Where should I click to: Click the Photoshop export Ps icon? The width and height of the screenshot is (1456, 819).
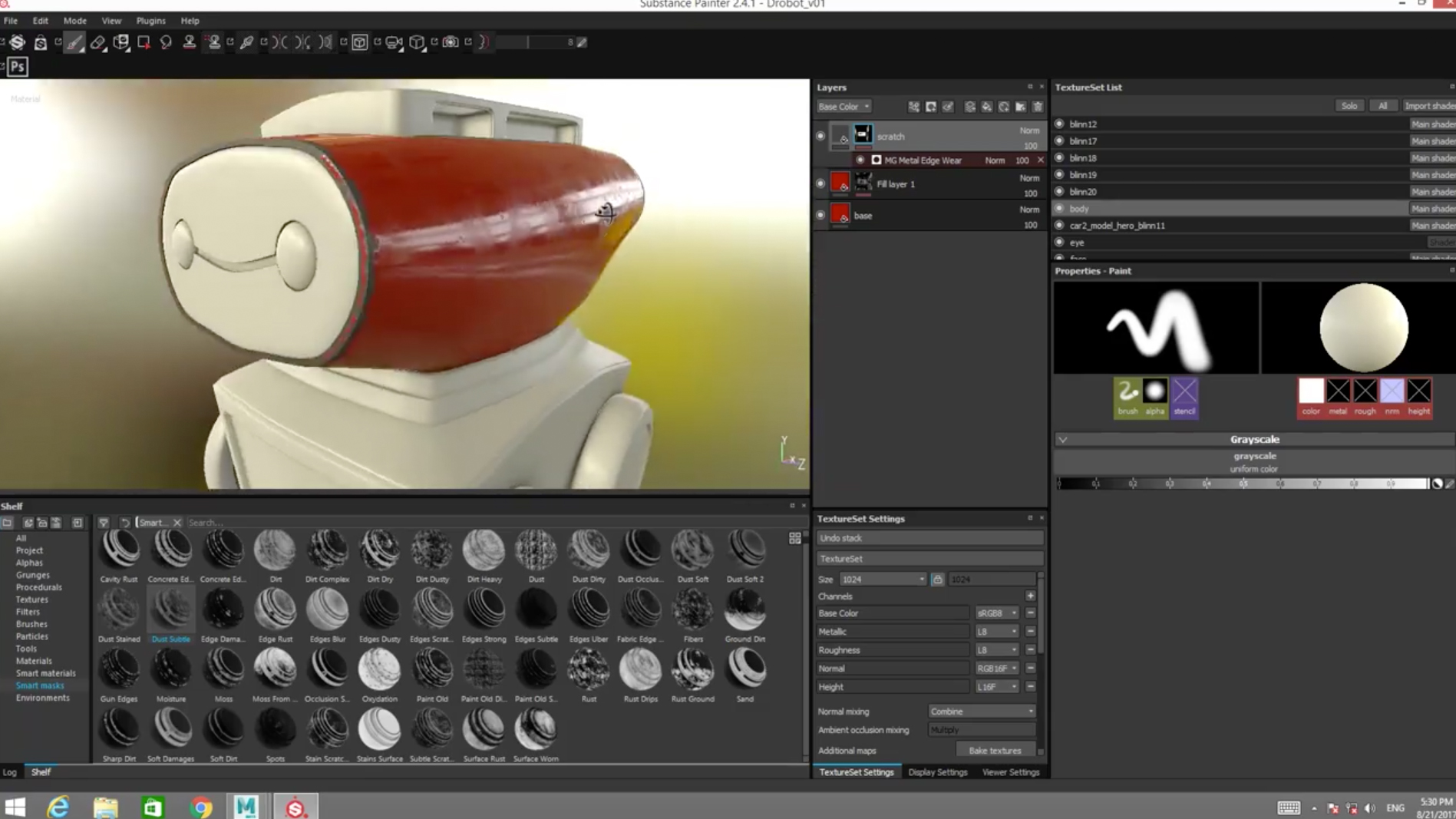pyautogui.click(x=18, y=67)
